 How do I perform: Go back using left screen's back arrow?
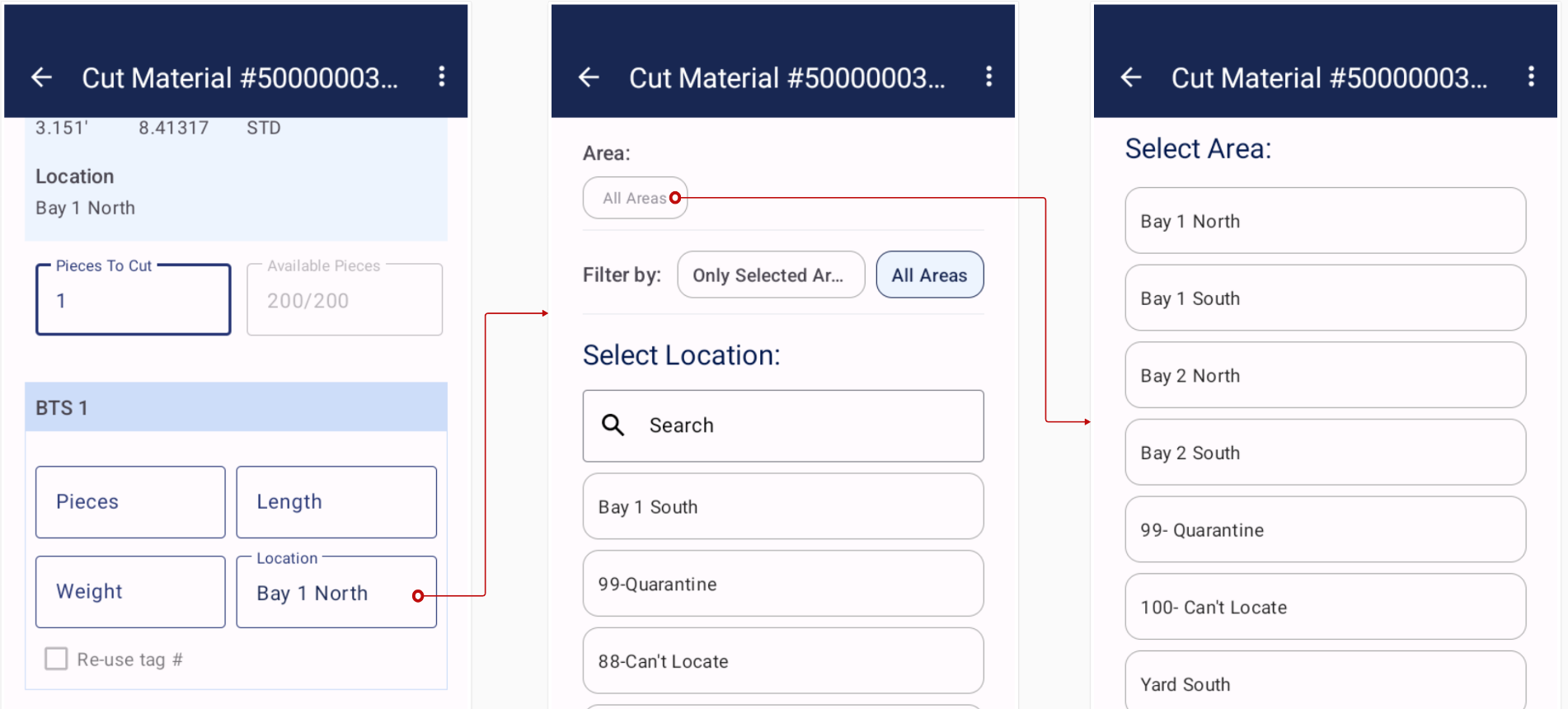point(41,77)
